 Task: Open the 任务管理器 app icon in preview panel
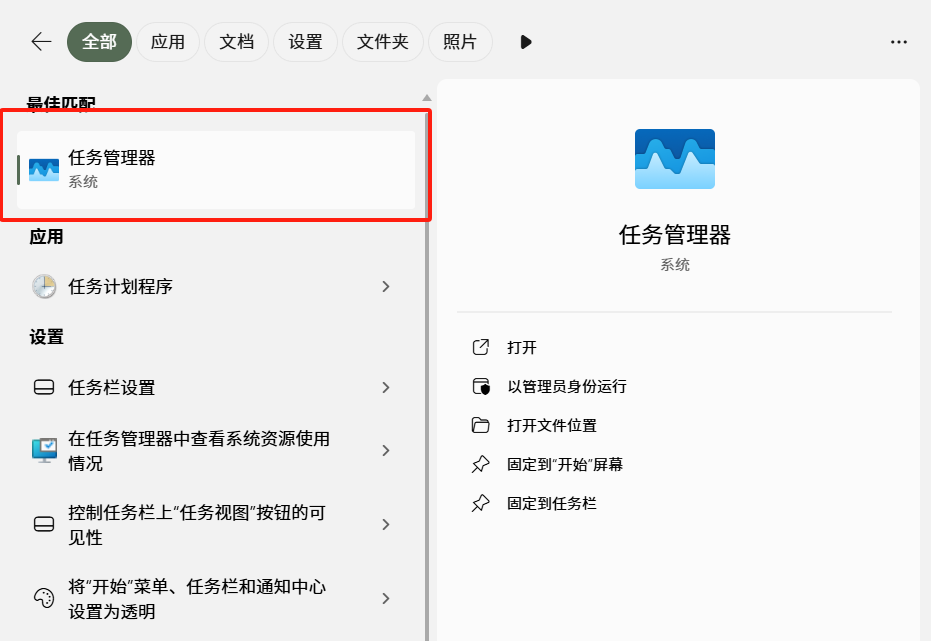tap(674, 158)
